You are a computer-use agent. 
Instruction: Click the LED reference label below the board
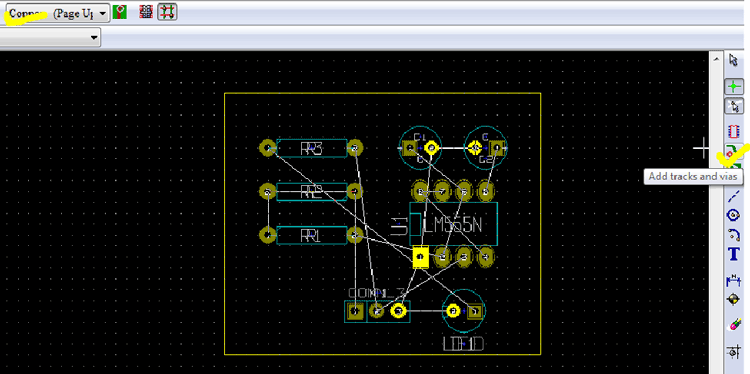coord(463,344)
